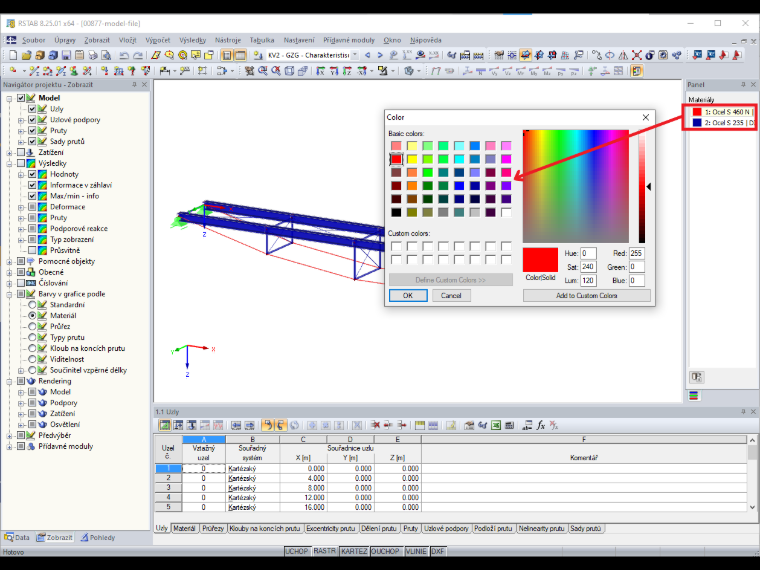Click the Save (floppy disk) icon
Viewport: 760px width, 570px height.
pos(66,55)
